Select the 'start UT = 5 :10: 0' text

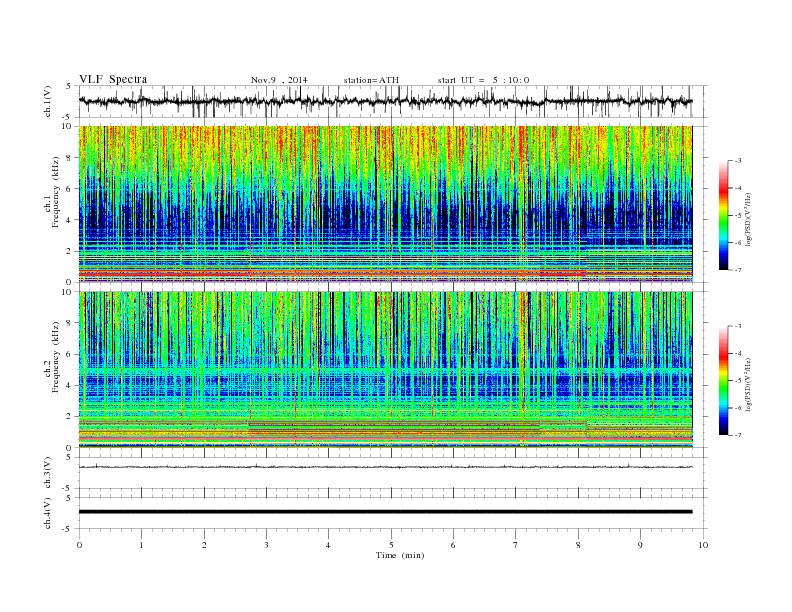click(x=483, y=80)
